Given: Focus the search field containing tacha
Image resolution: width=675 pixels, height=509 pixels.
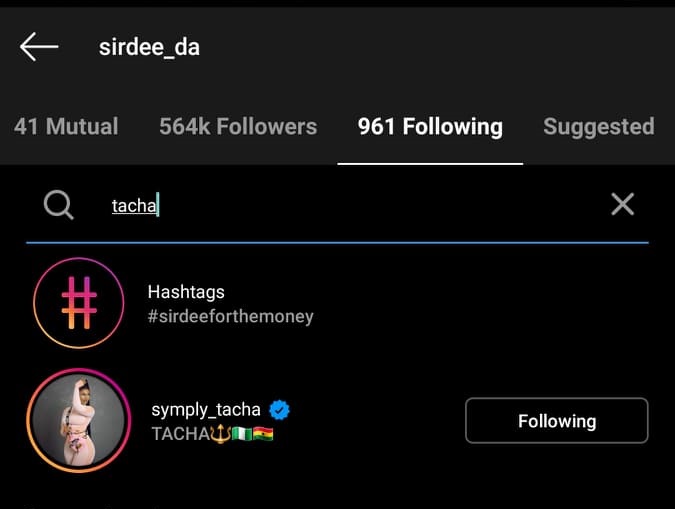Looking at the screenshot, I should (337, 205).
